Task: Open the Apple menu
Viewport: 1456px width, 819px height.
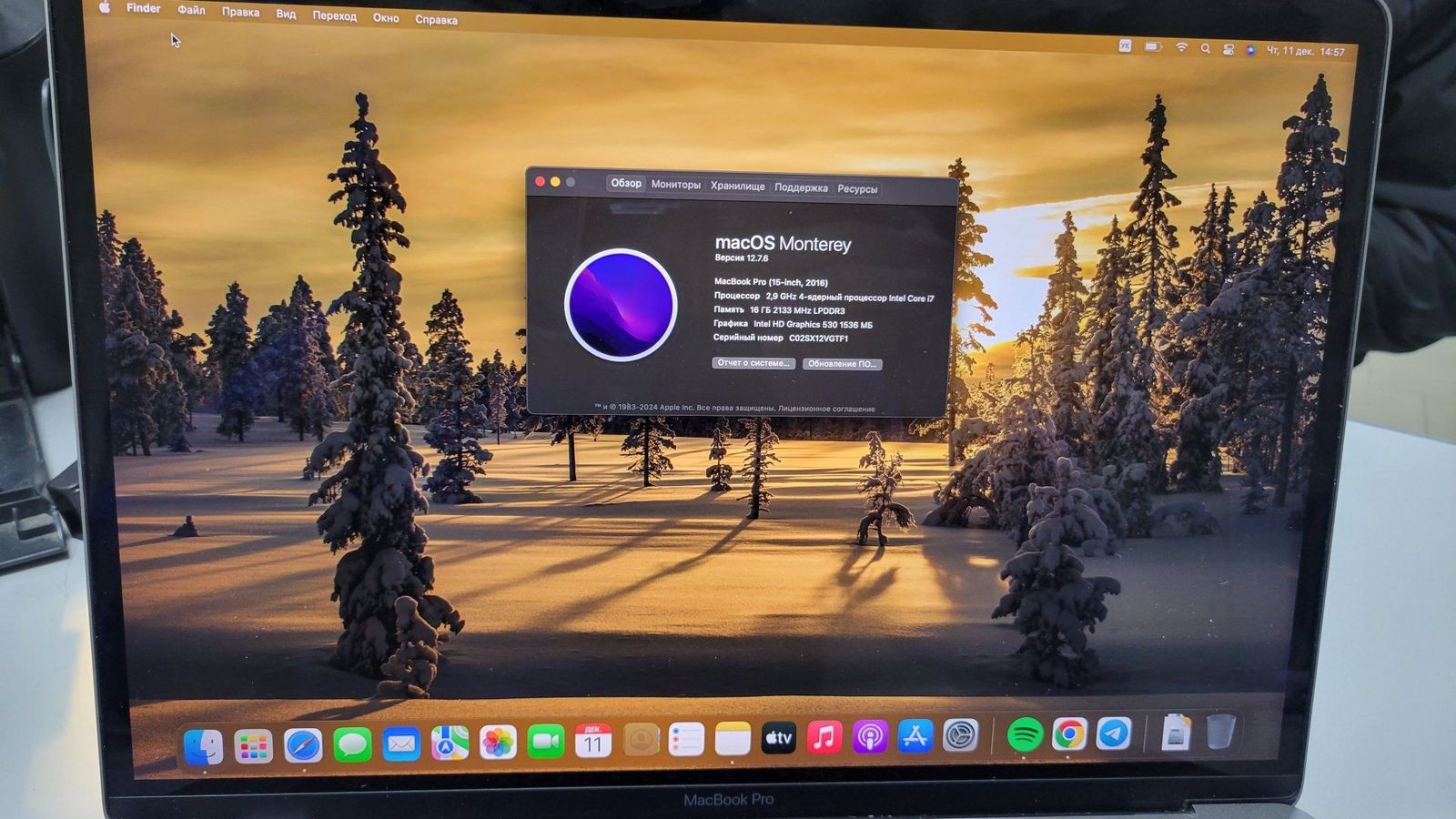Action: pos(105,7)
